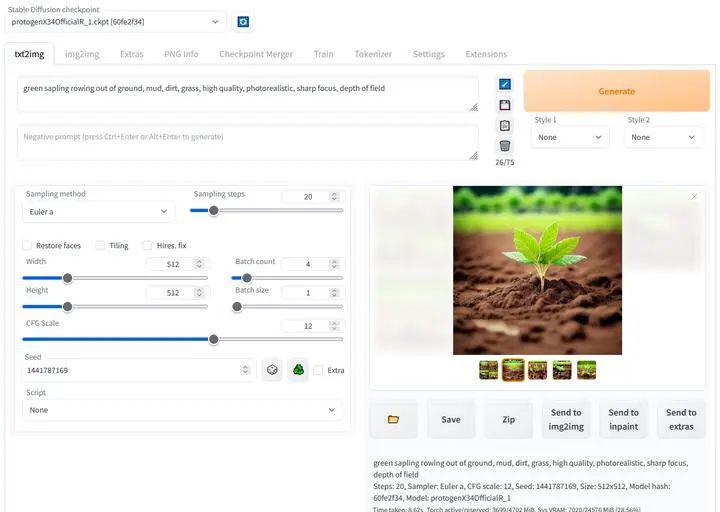Click Send to inpaint button

tap(624, 419)
